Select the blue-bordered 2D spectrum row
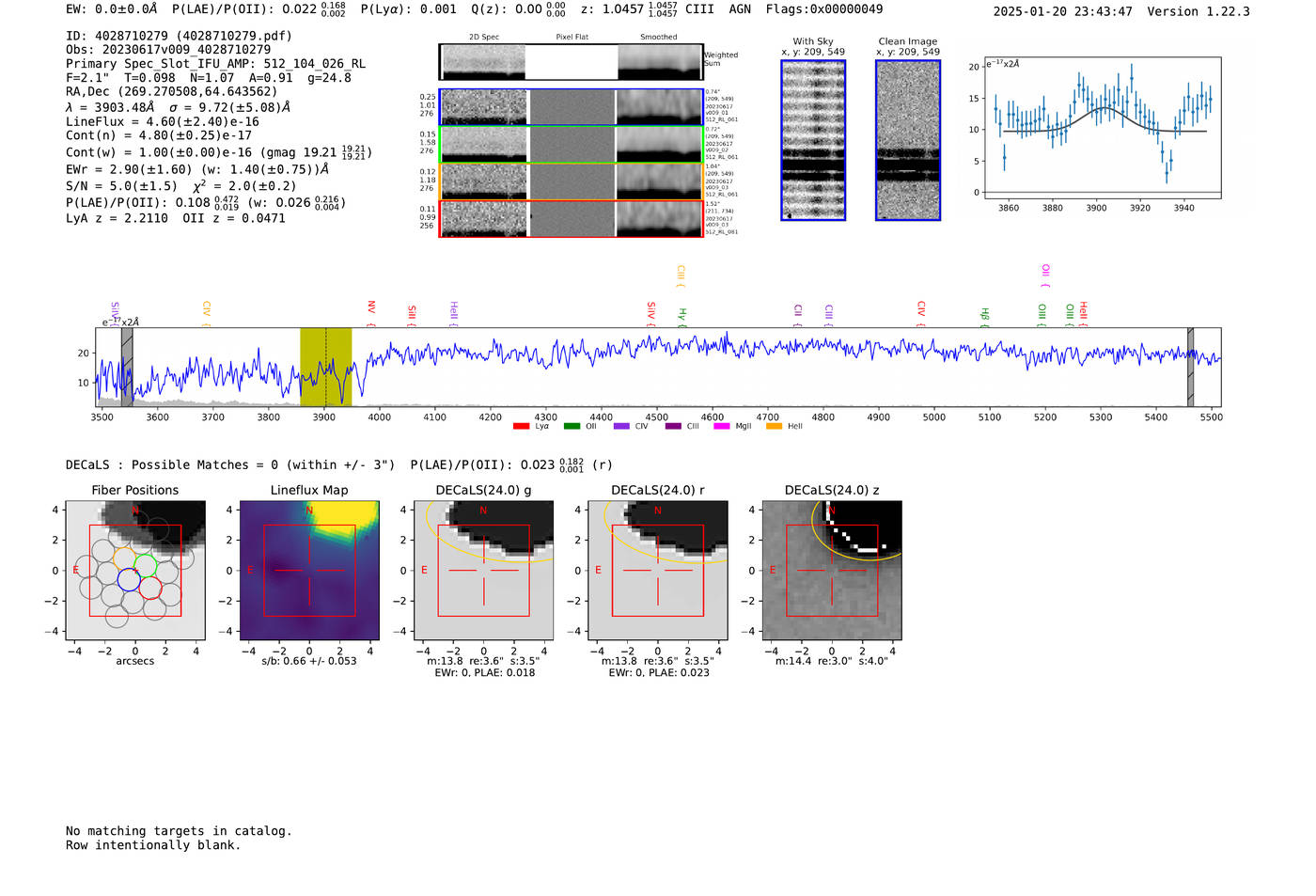This screenshot has height=896, width=1316. coord(572,107)
